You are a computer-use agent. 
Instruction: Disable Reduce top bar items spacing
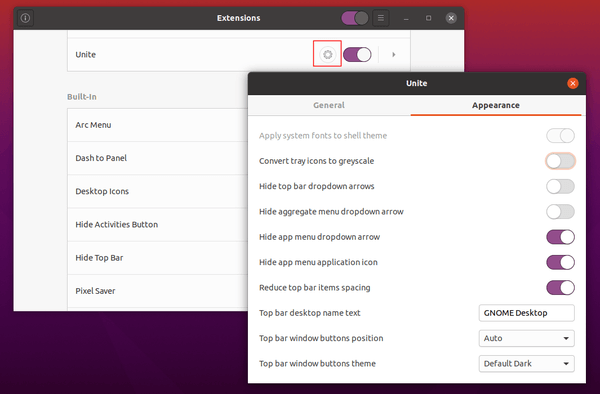pos(560,288)
